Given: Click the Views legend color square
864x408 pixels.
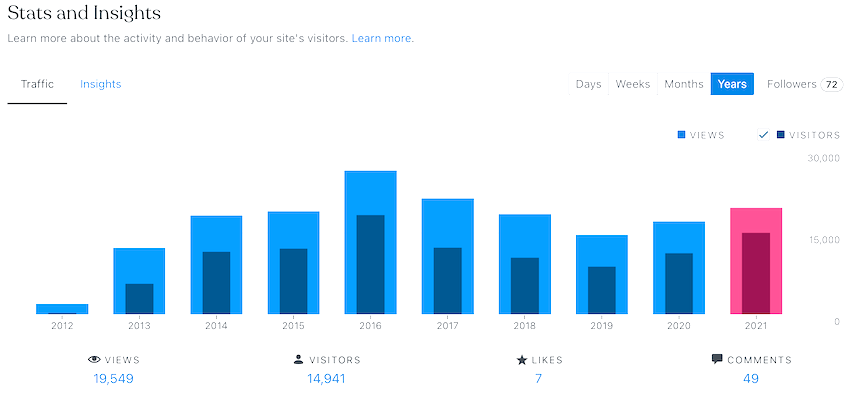Looking at the screenshot, I should [x=682, y=135].
